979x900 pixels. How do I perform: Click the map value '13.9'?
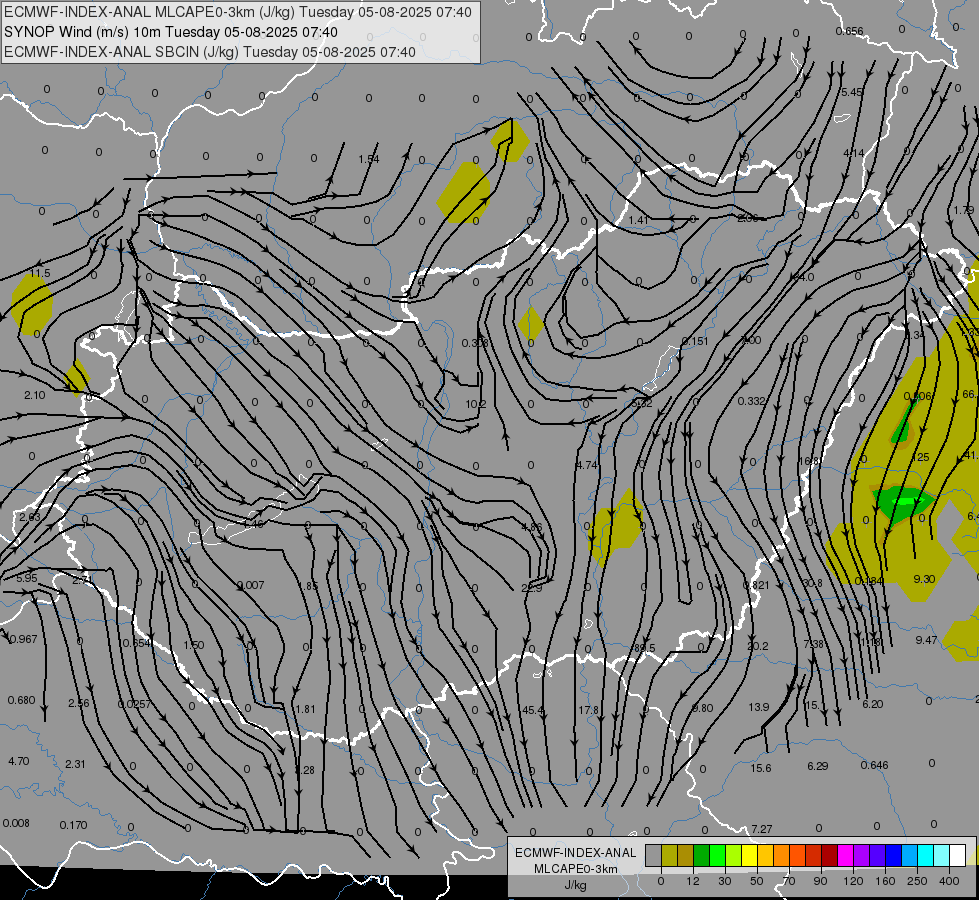point(759,707)
